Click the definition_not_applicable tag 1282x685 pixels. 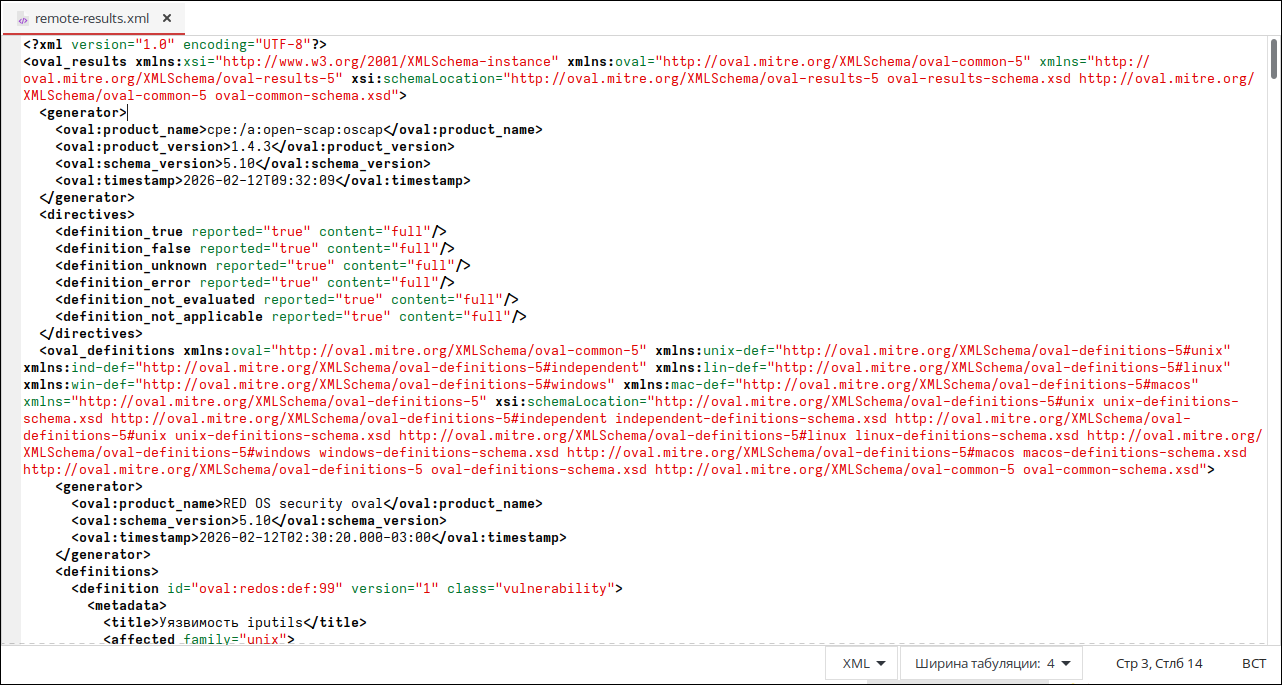(159, 316)
